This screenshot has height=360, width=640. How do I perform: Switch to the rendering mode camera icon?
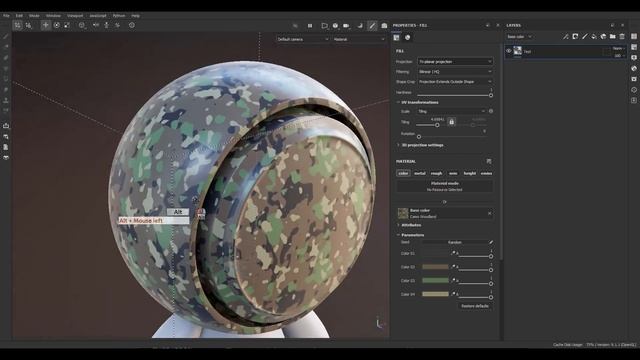coord(384,25)
